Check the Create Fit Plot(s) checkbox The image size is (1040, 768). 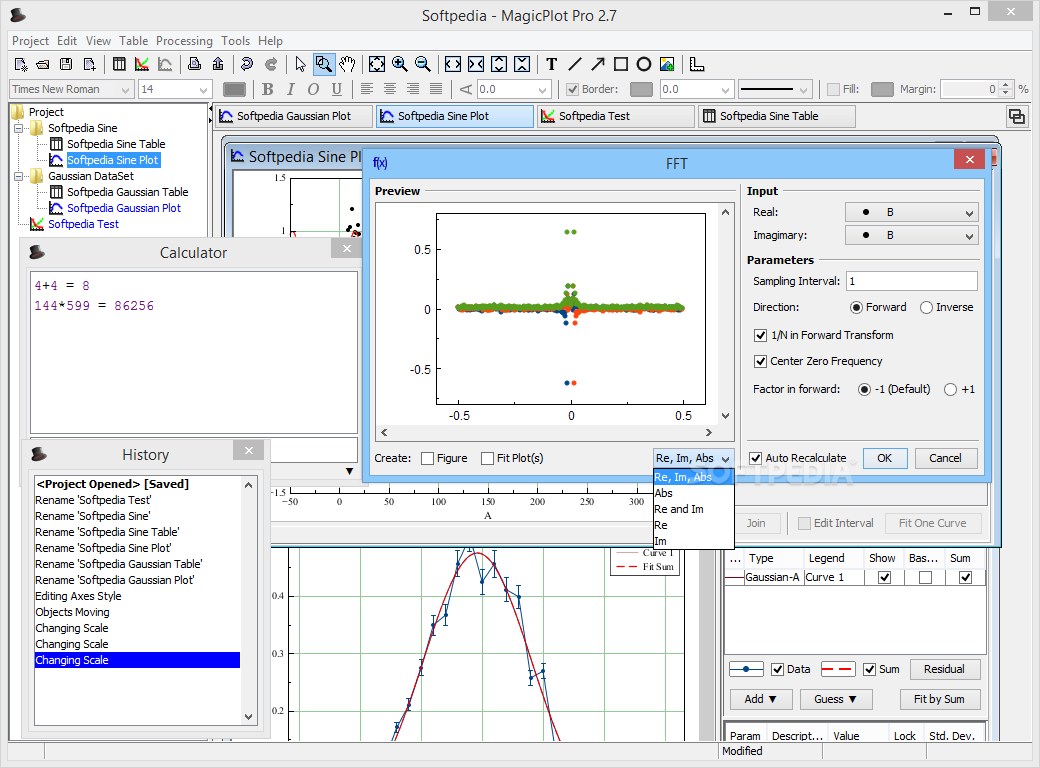click(x=488, y=458)
